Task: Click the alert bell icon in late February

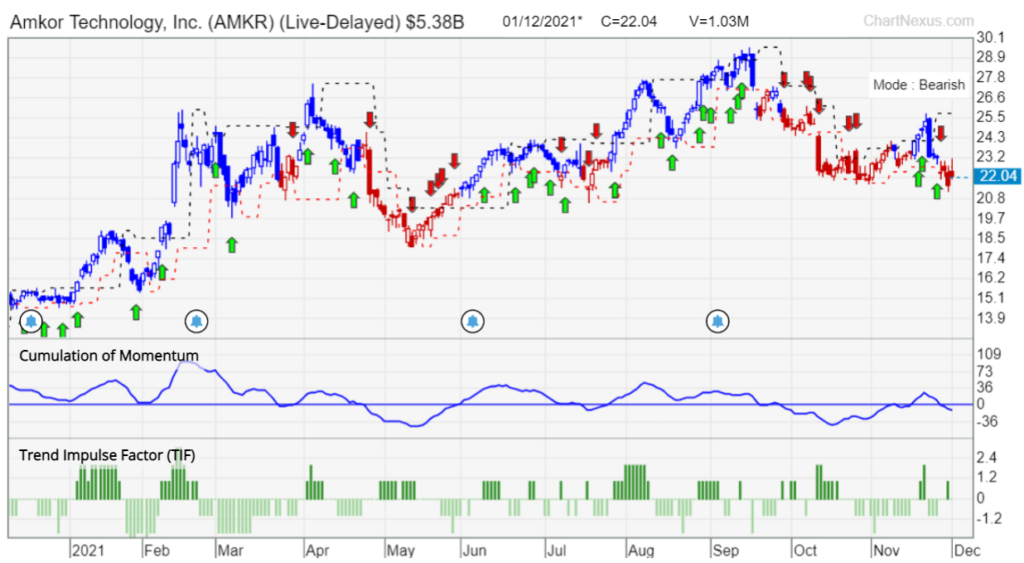Action: coord(197,321)
